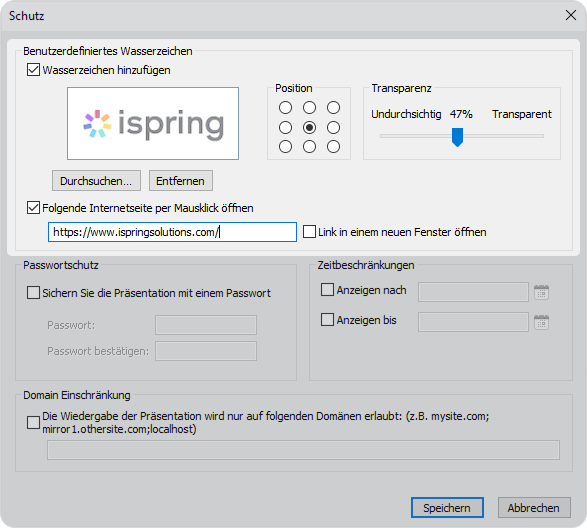Enable password protection for presentation
The height and width of the screenshot is (528, 587).
tap(33, 292)
